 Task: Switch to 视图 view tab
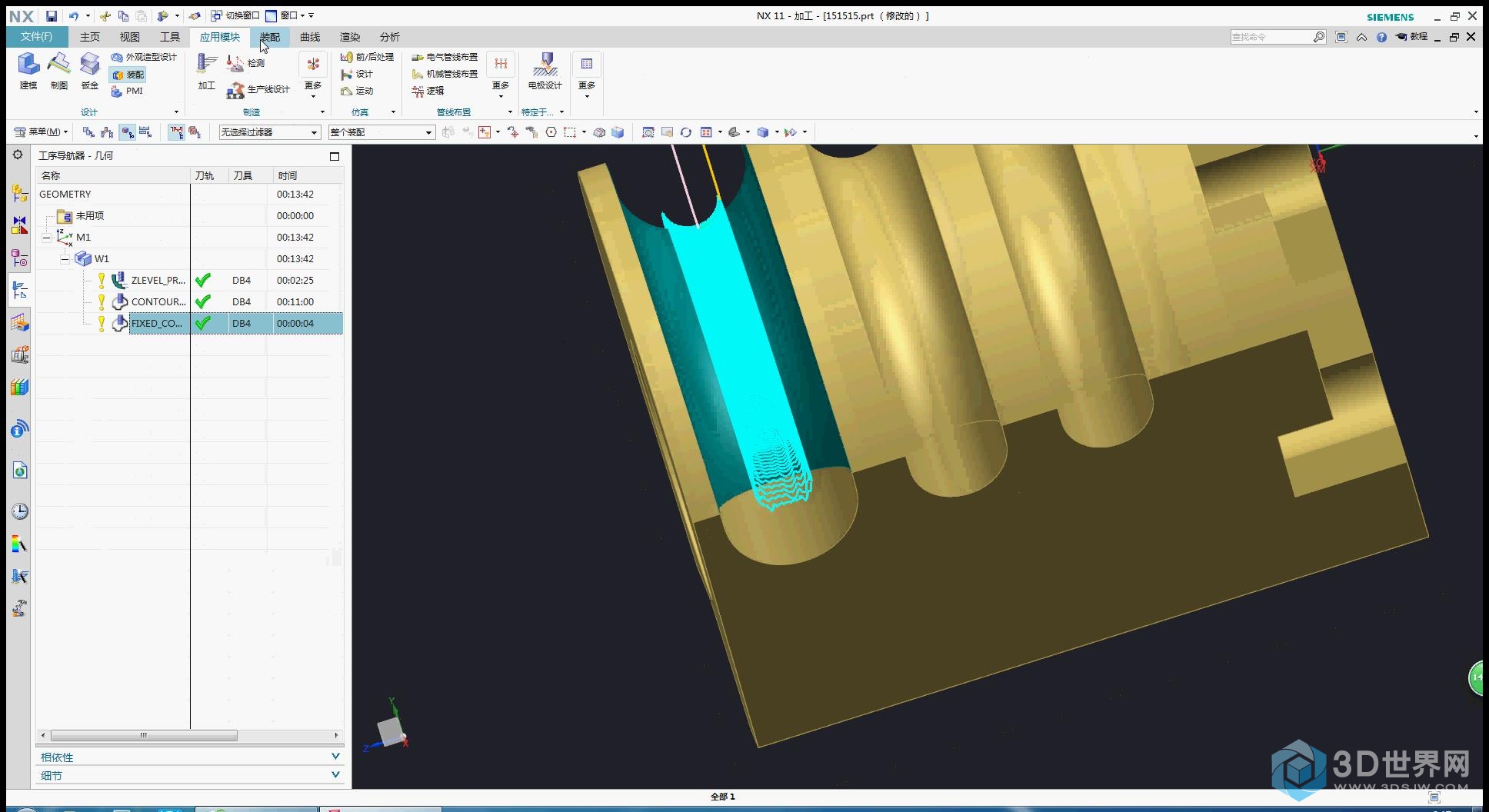point(130,37)
